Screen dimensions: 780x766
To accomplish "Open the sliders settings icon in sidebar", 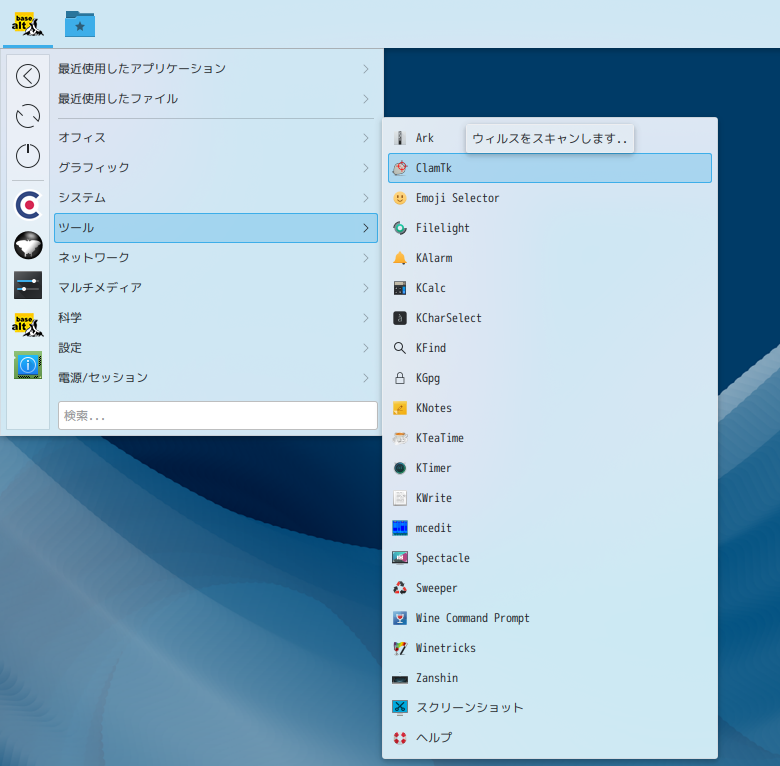I will (x=28, y=285).
